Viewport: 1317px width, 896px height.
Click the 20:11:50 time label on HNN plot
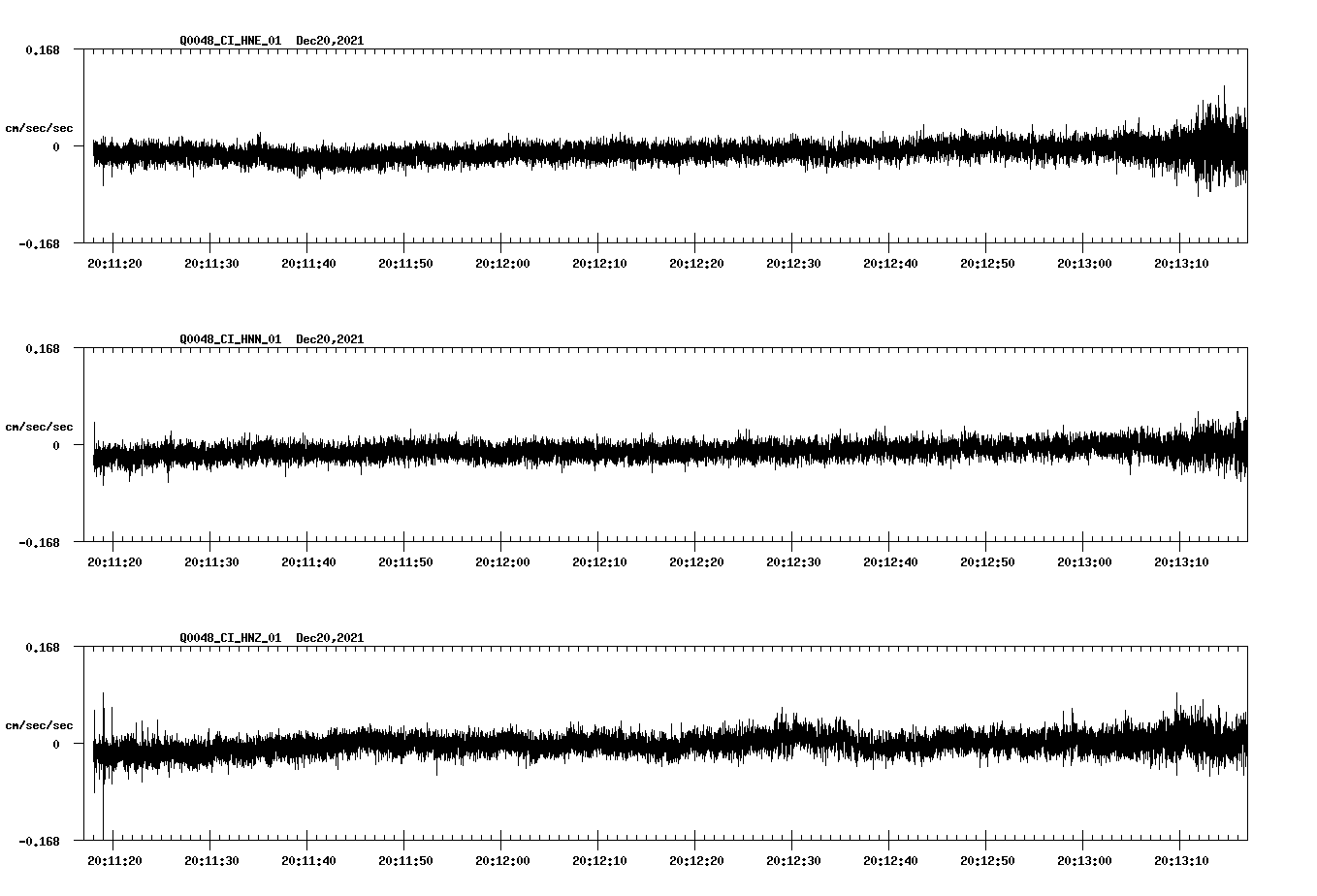pyautogui.click(x=405, y=562)
